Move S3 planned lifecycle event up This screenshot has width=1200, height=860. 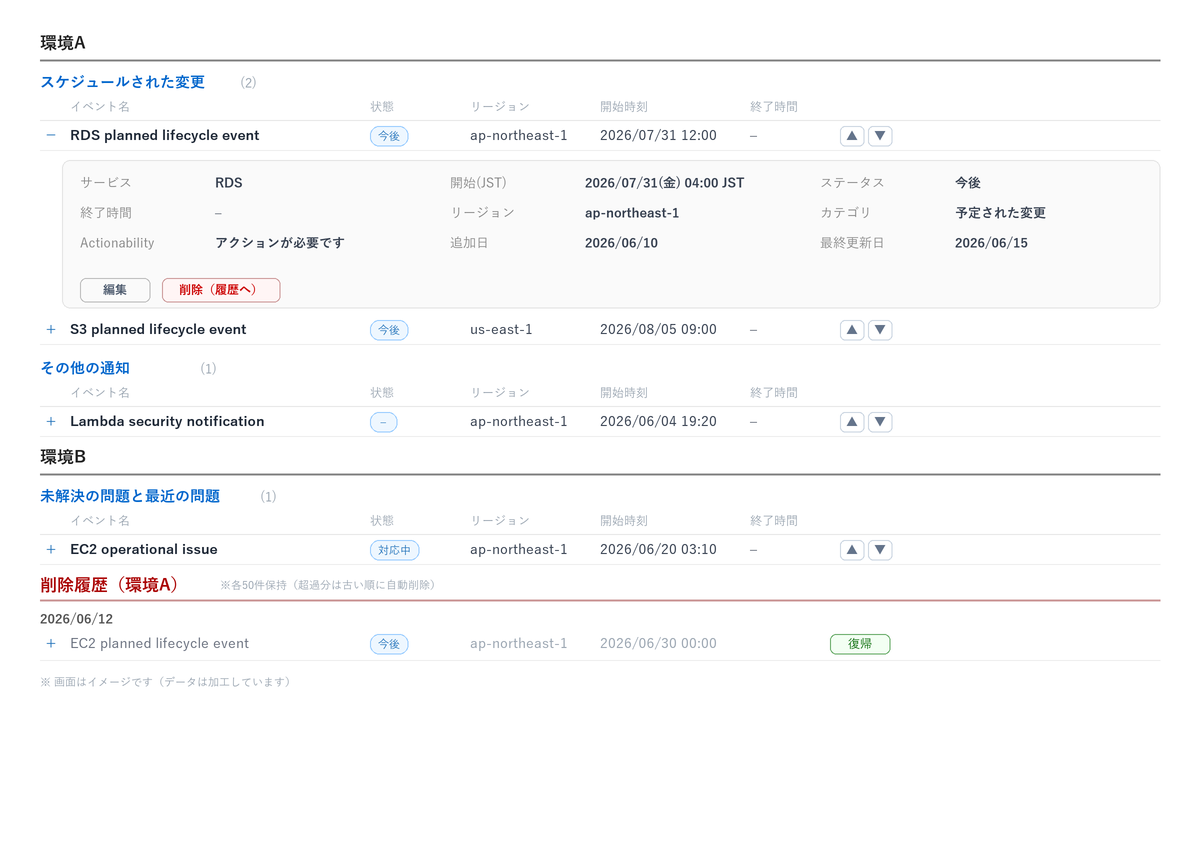(852, 330)
